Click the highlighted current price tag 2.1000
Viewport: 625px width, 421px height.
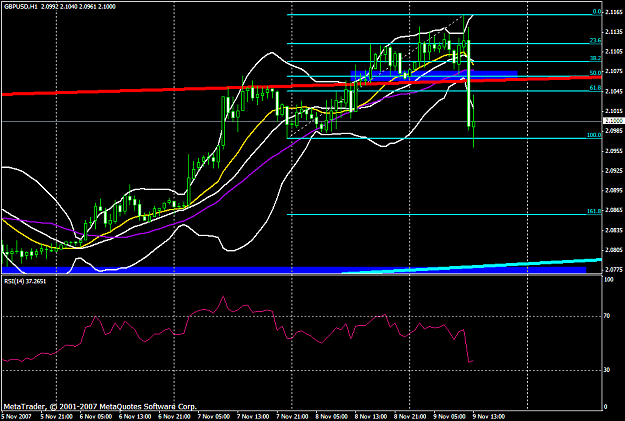pos(613,121)
